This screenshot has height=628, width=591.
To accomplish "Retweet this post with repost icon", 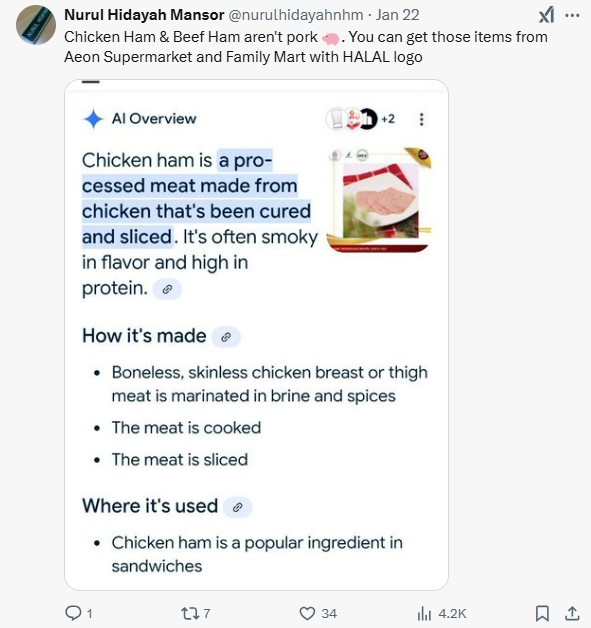I will 189,613.
